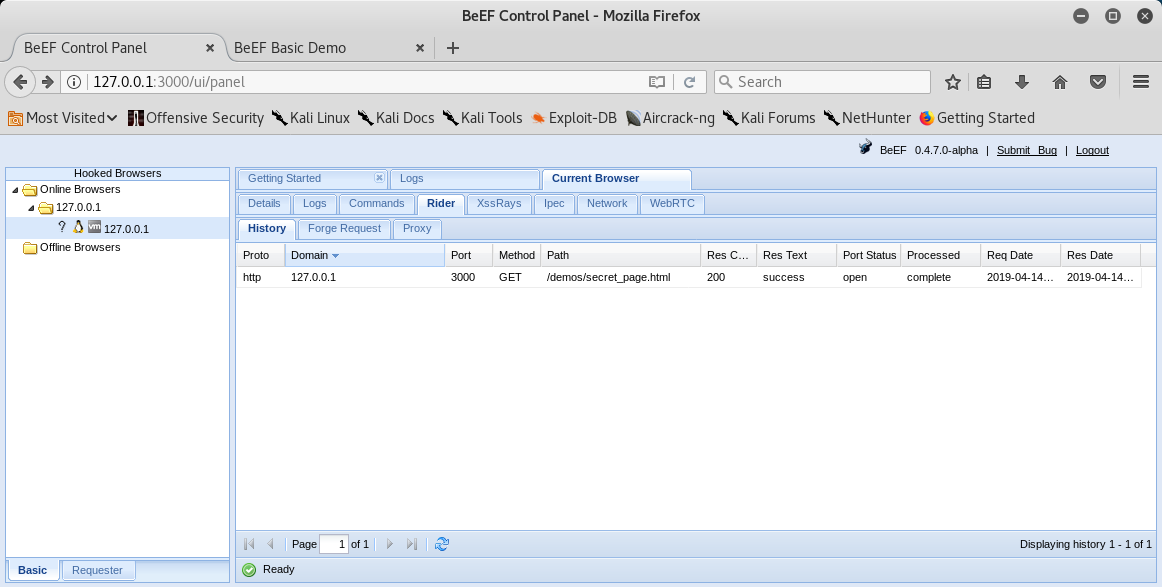
Task: Click the Firefox back arrow button
Action: 20,82
